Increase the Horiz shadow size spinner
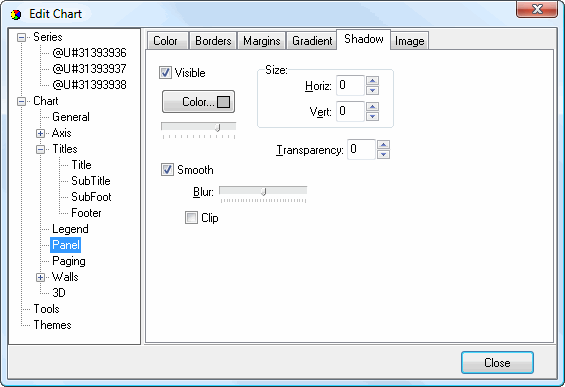Viewport: 565px width, 387px height. 372,80
